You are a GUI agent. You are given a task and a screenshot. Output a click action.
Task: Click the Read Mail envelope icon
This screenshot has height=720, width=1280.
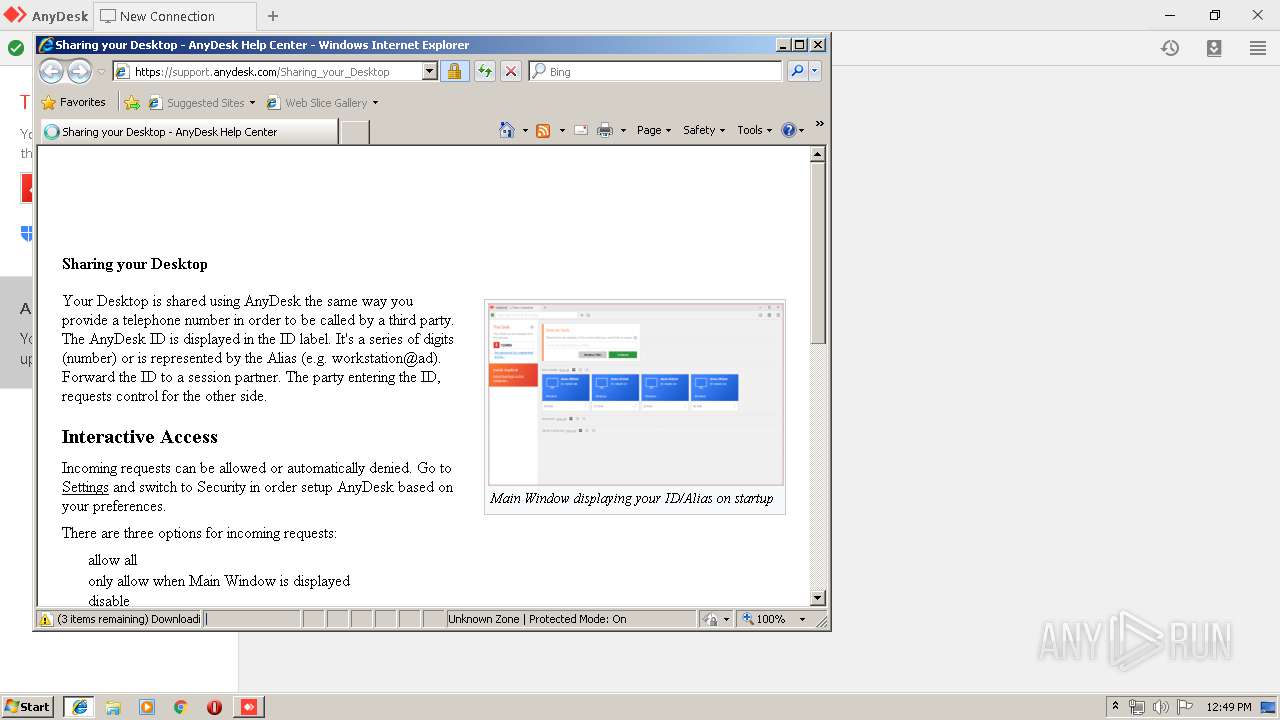[580, 130]
